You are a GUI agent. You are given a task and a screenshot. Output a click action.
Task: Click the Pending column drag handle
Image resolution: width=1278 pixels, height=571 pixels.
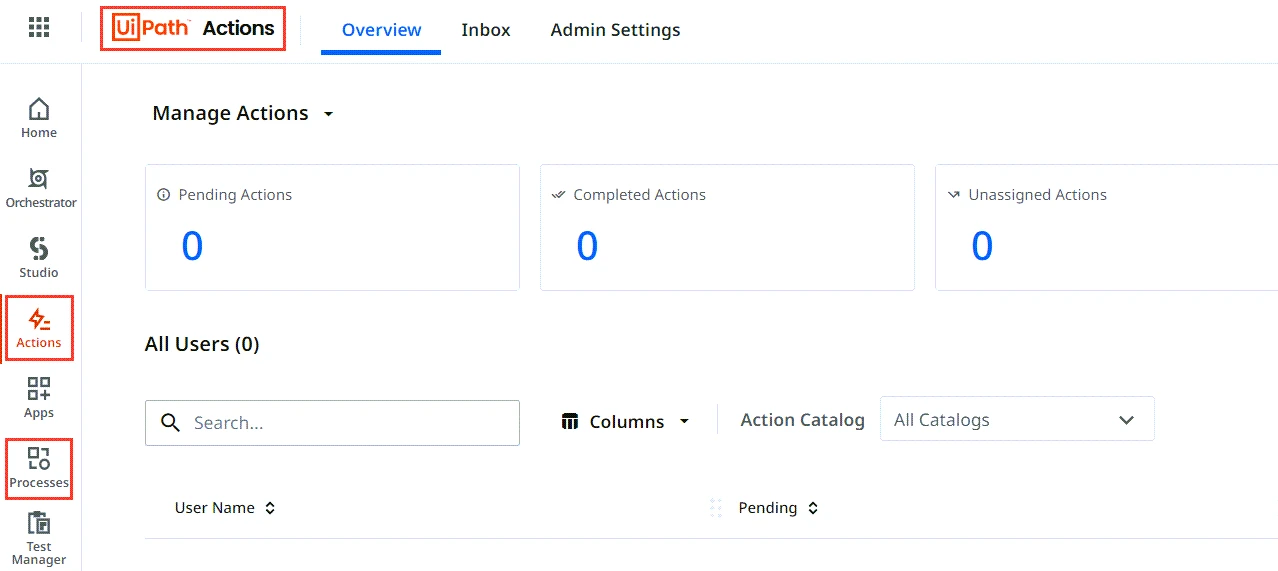point(716,508)
